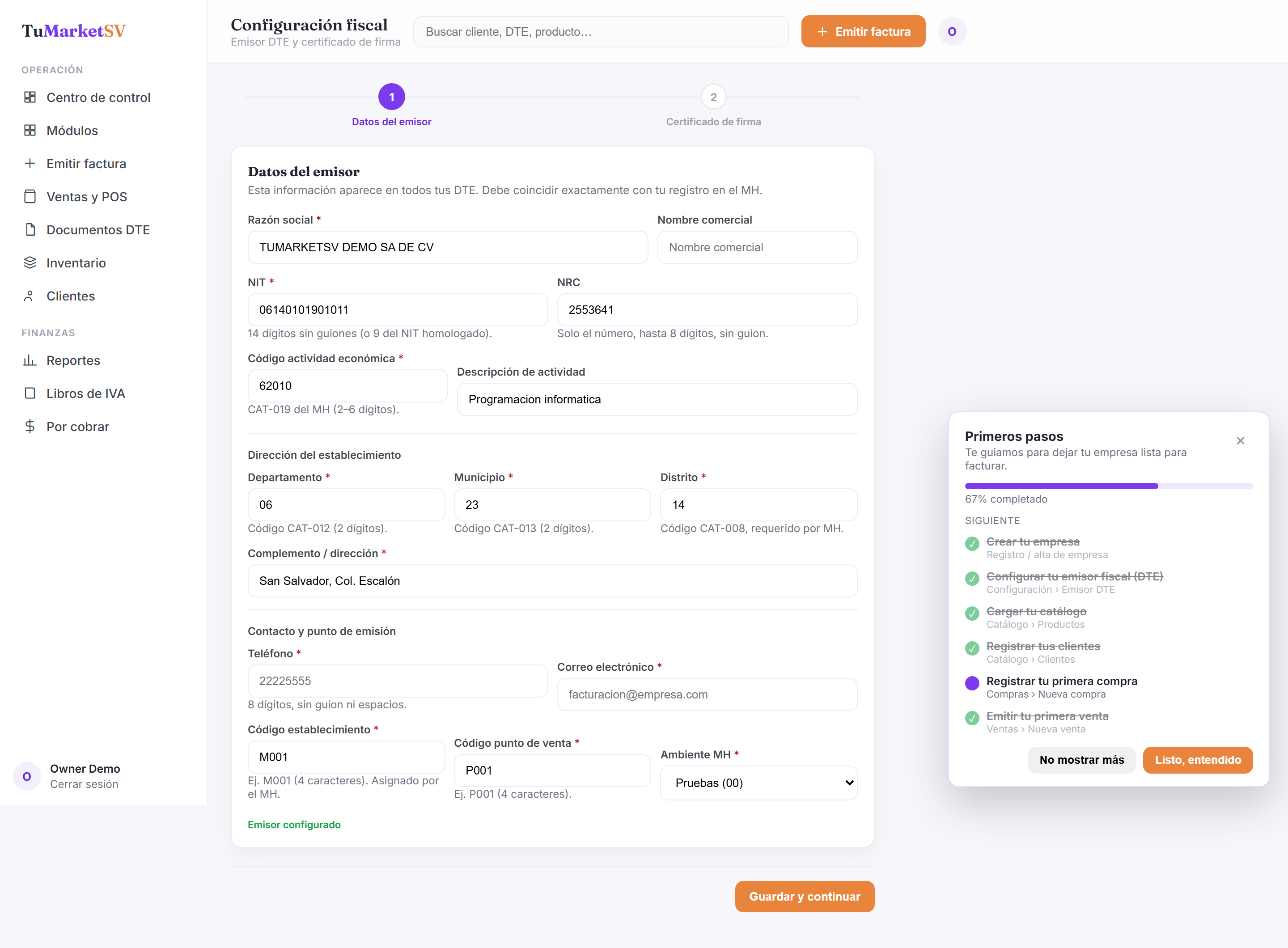Go to step 2 Certificado de firma
The image size is (1288, 948).
tap(713, 97)
